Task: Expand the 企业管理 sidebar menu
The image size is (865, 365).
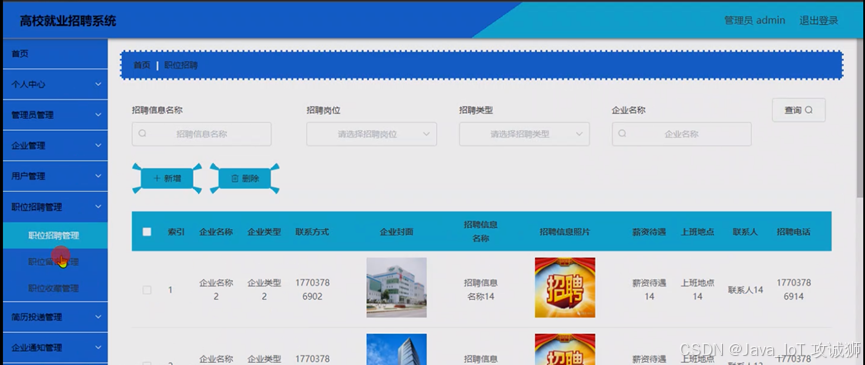Action: tap(55, 146)
